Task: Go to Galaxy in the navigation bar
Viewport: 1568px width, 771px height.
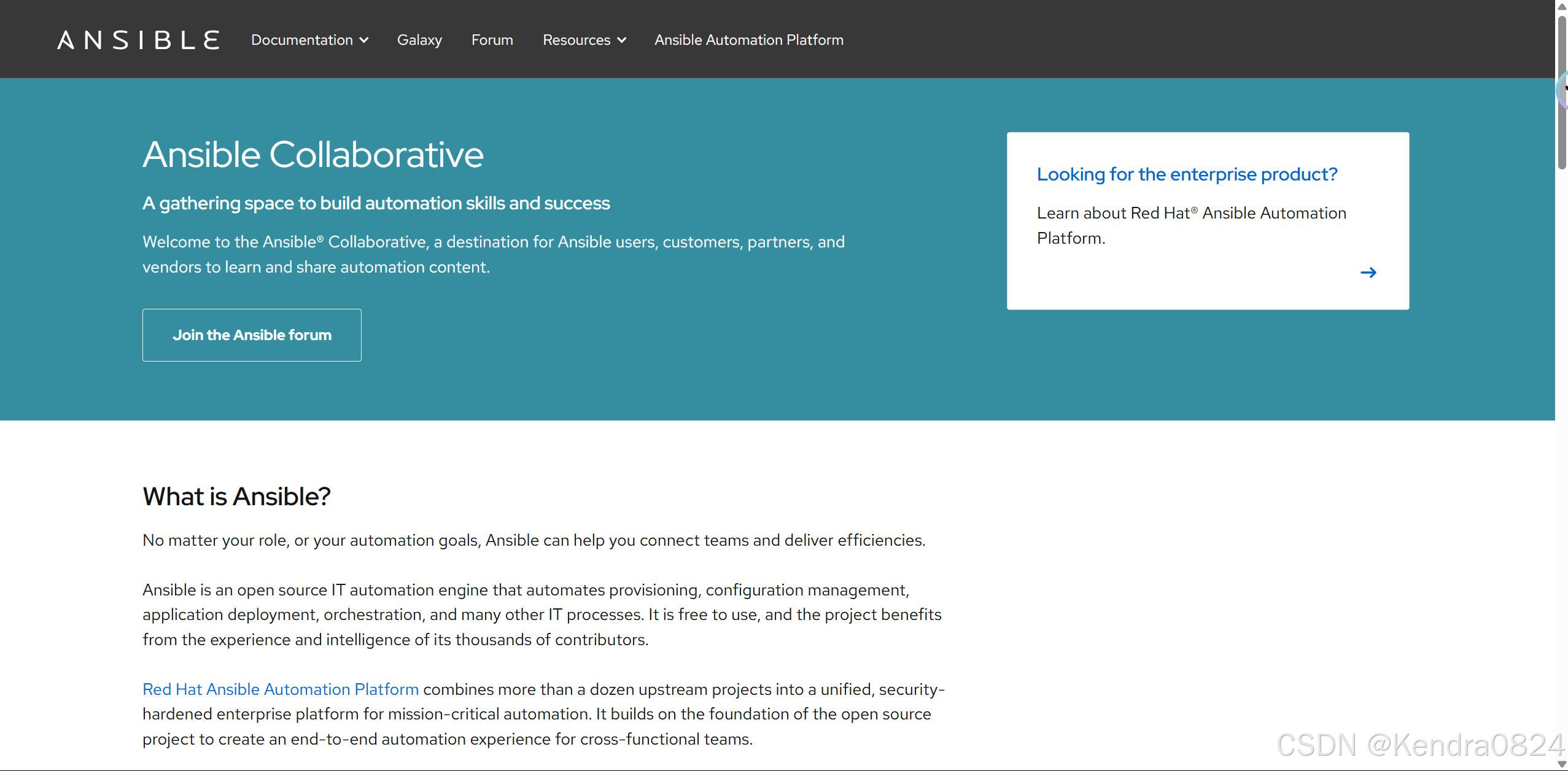Action: coord(419,40)
